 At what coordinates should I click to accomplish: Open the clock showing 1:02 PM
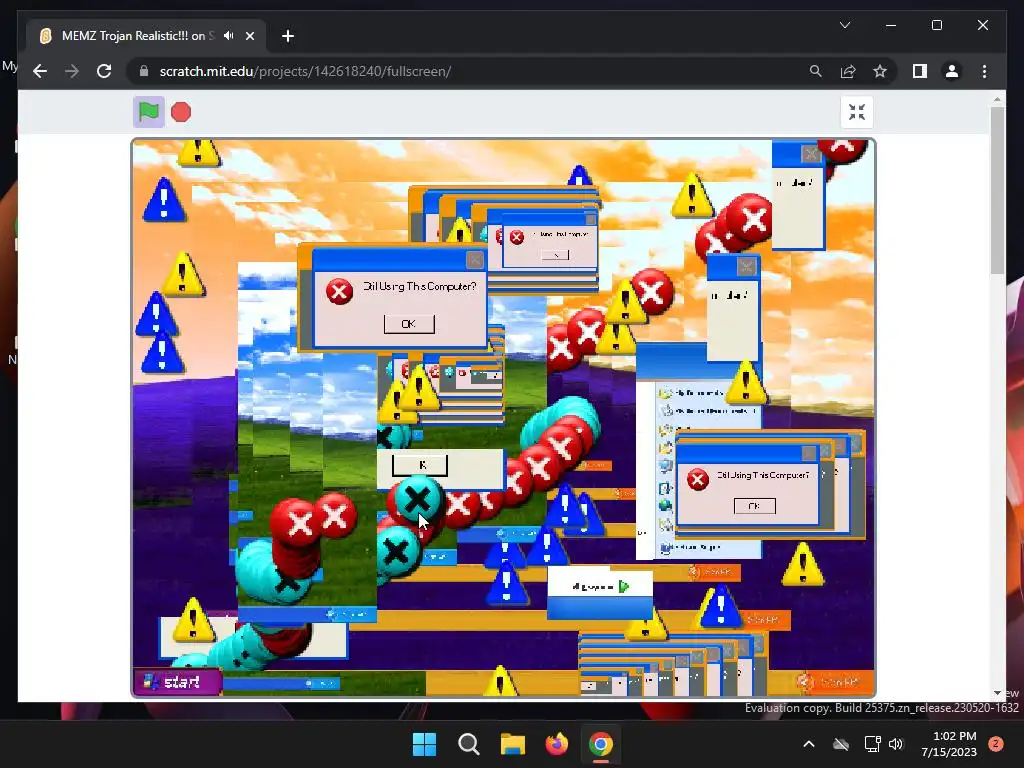(x=949, y=744)
